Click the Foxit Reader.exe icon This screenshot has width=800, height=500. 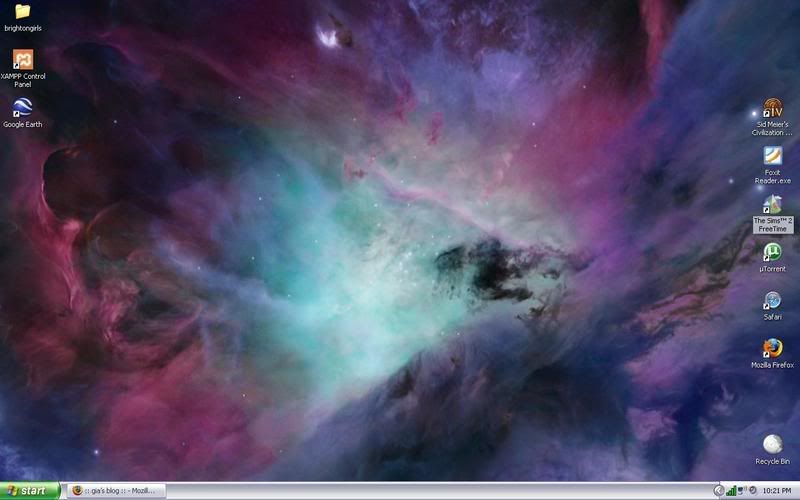click(772, 156)
